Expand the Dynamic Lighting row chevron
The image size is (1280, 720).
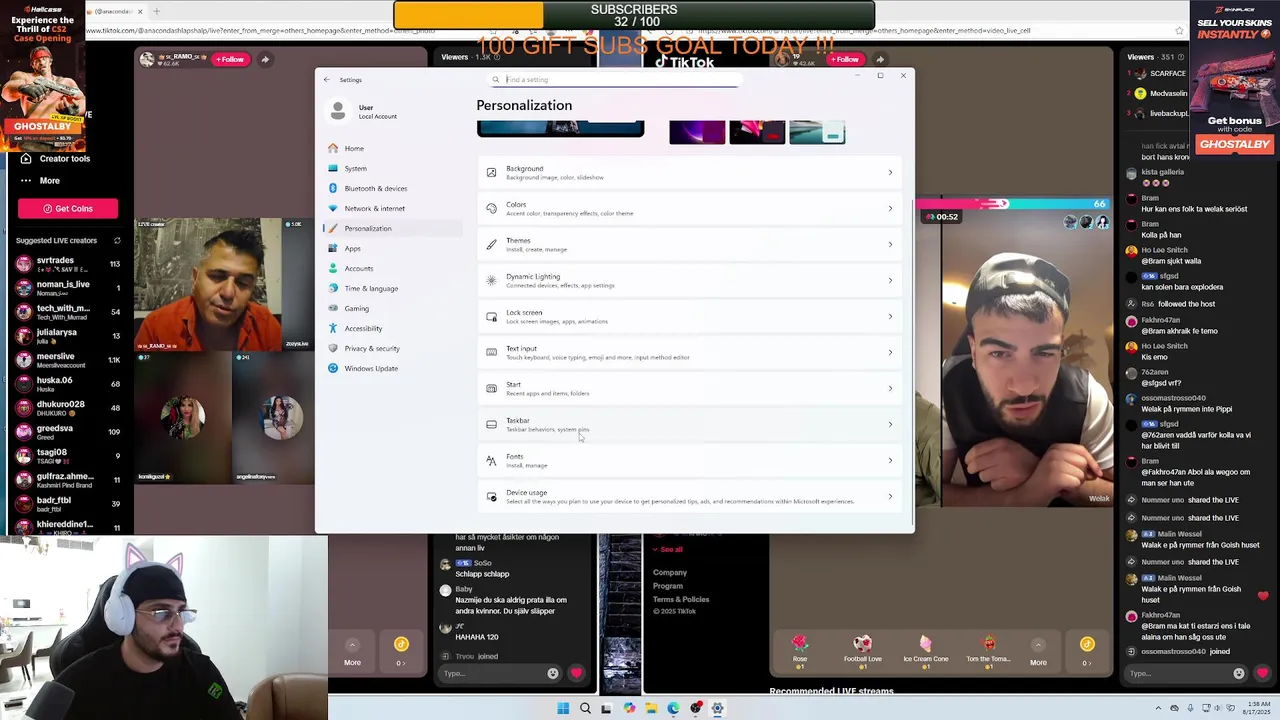pyautogui.click(x=890, y=280)
